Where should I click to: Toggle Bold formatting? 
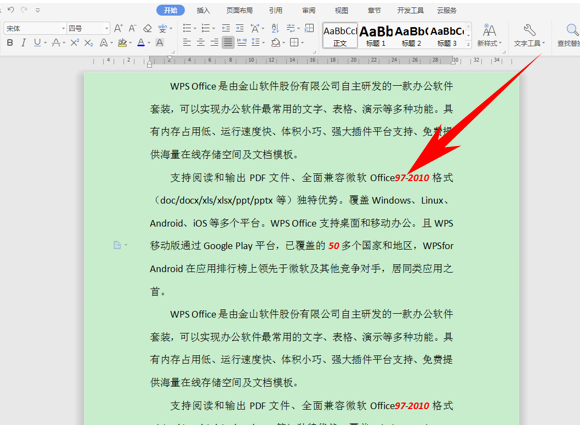point(10,43)
